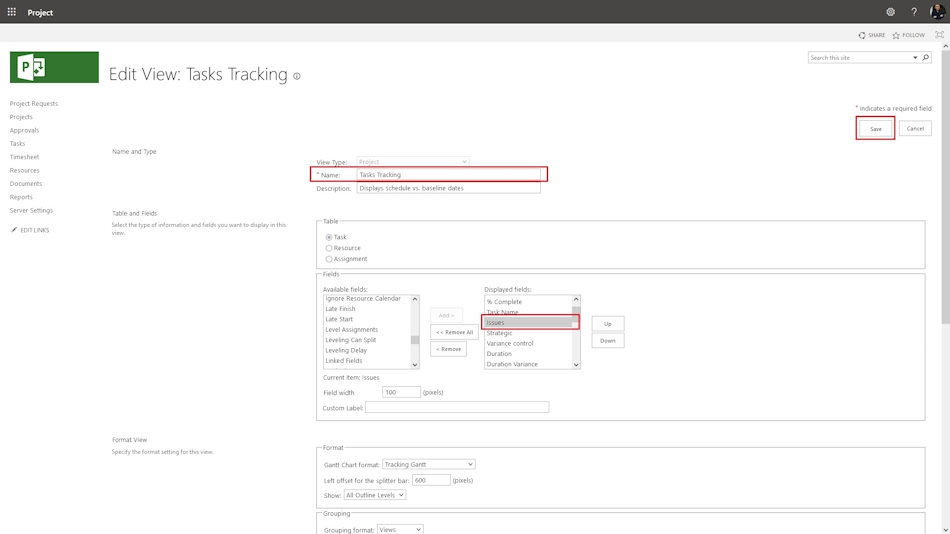
Task: Open the Show outline levels dropdown
Action: (x=374, y=495)
